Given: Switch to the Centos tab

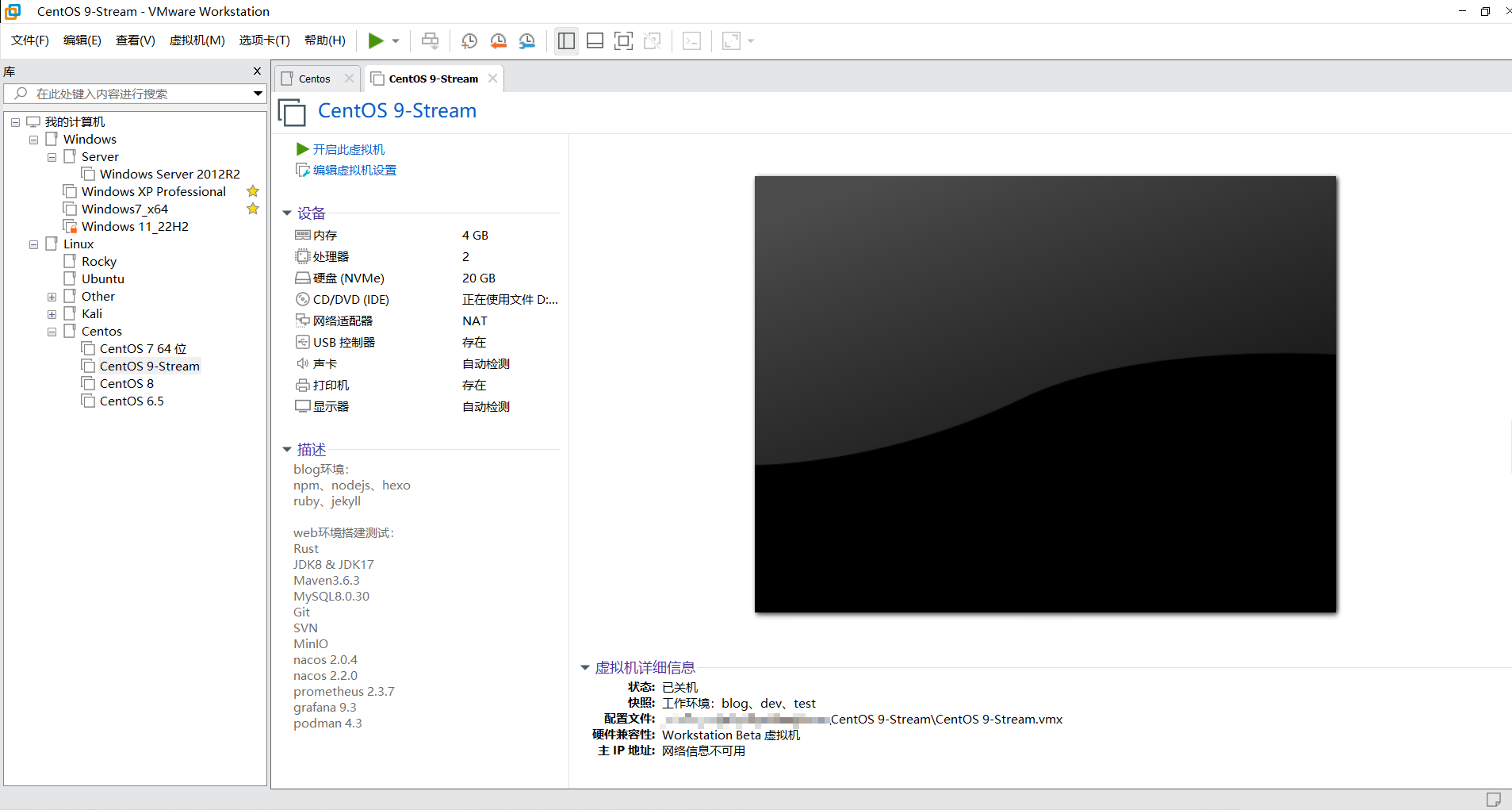Looking at the screenshot, I should coord(315,79).
